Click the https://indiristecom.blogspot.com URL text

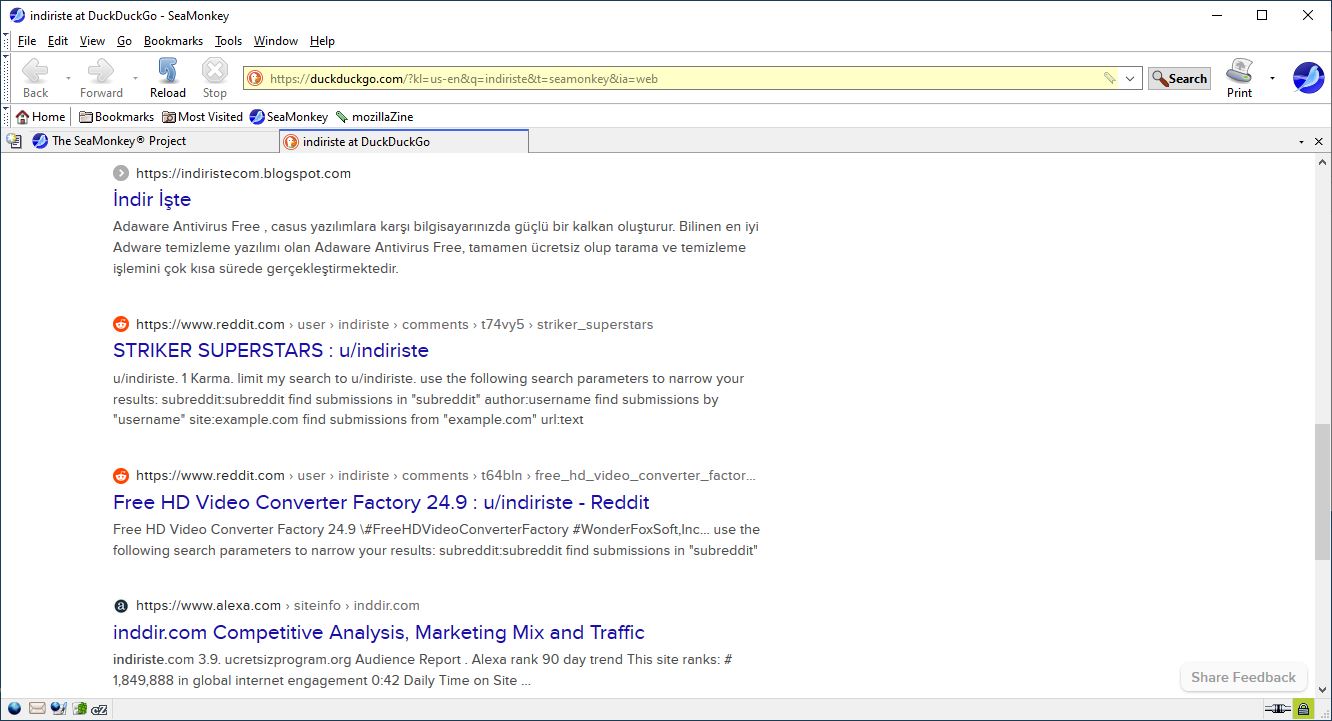click(x=243, y=173)
